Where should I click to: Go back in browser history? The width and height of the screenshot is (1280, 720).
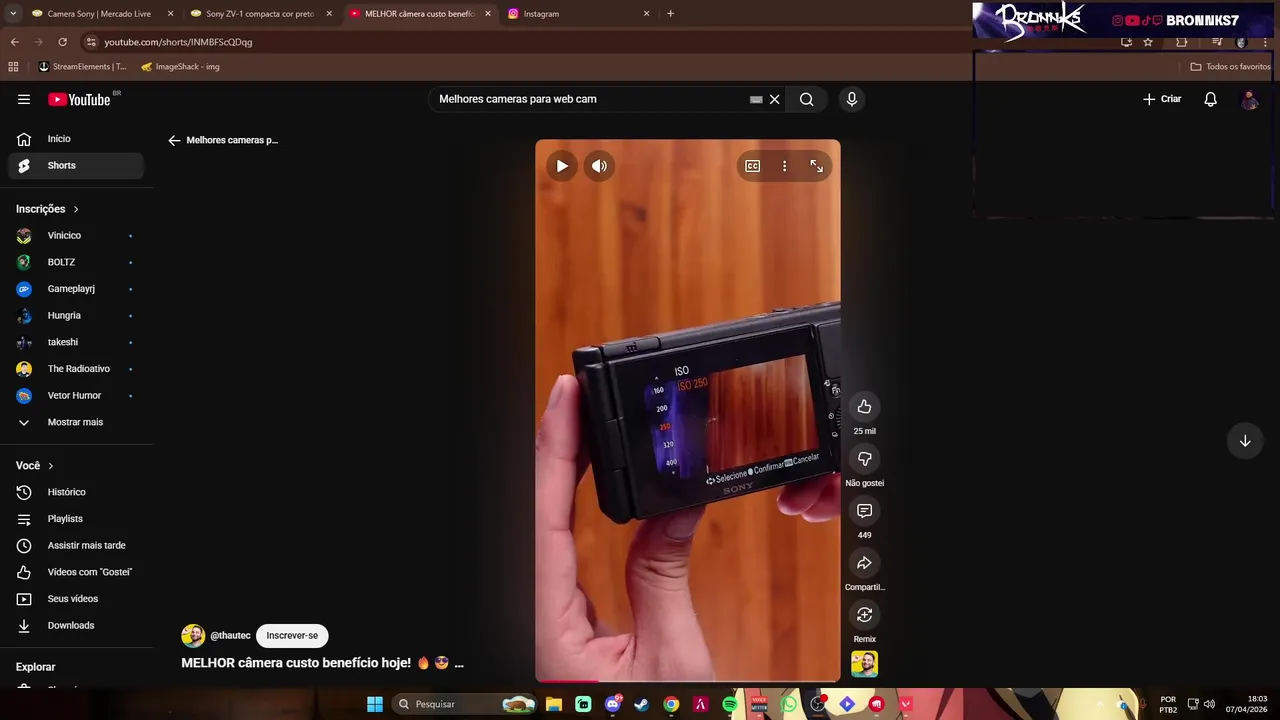click(14, 42)
